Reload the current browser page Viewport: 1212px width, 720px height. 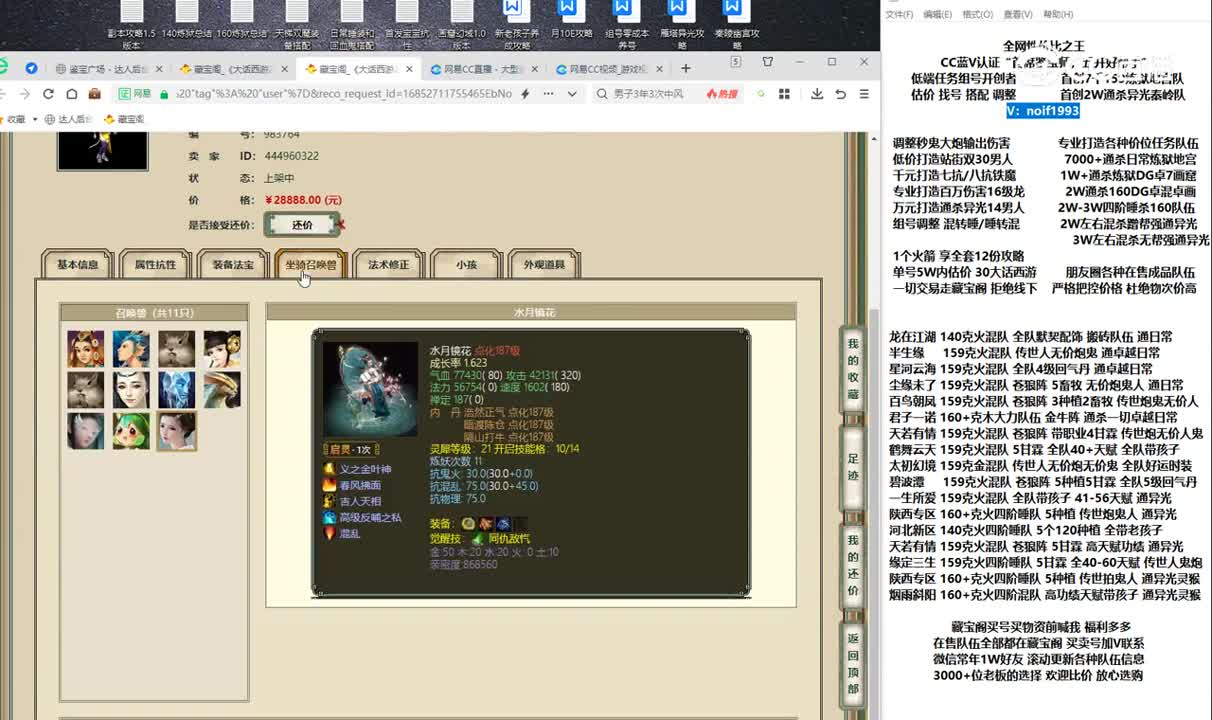tap(48, 94)
